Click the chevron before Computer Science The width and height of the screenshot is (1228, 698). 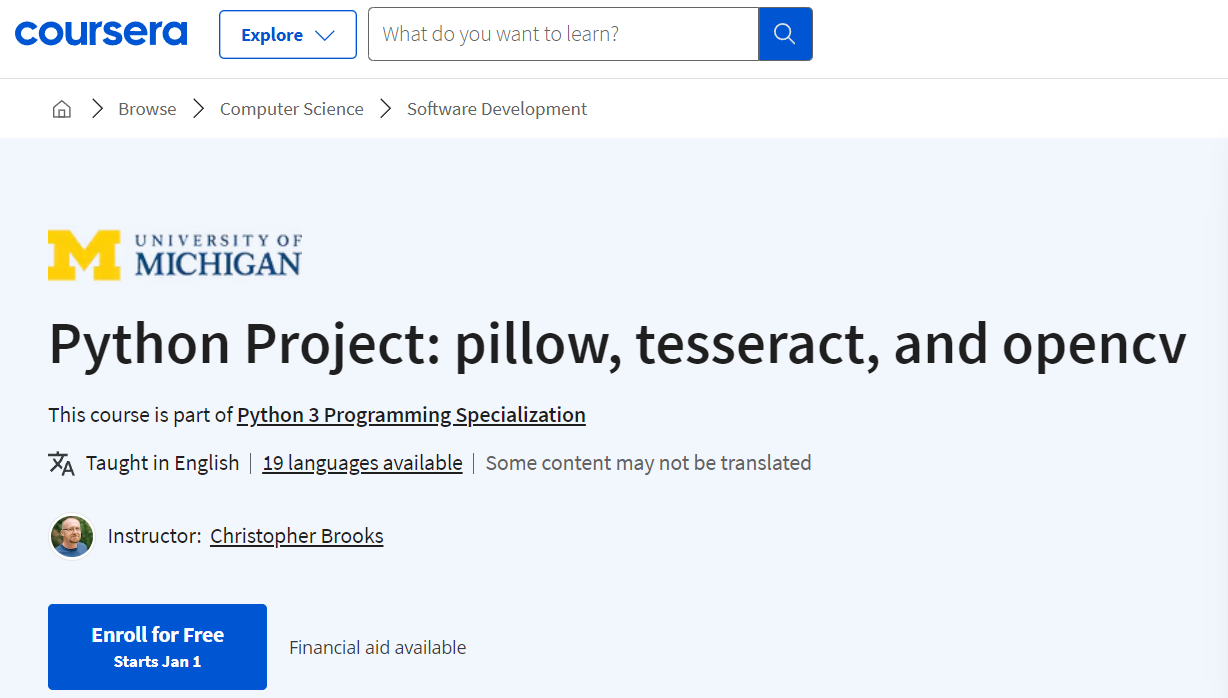(199, 109)
